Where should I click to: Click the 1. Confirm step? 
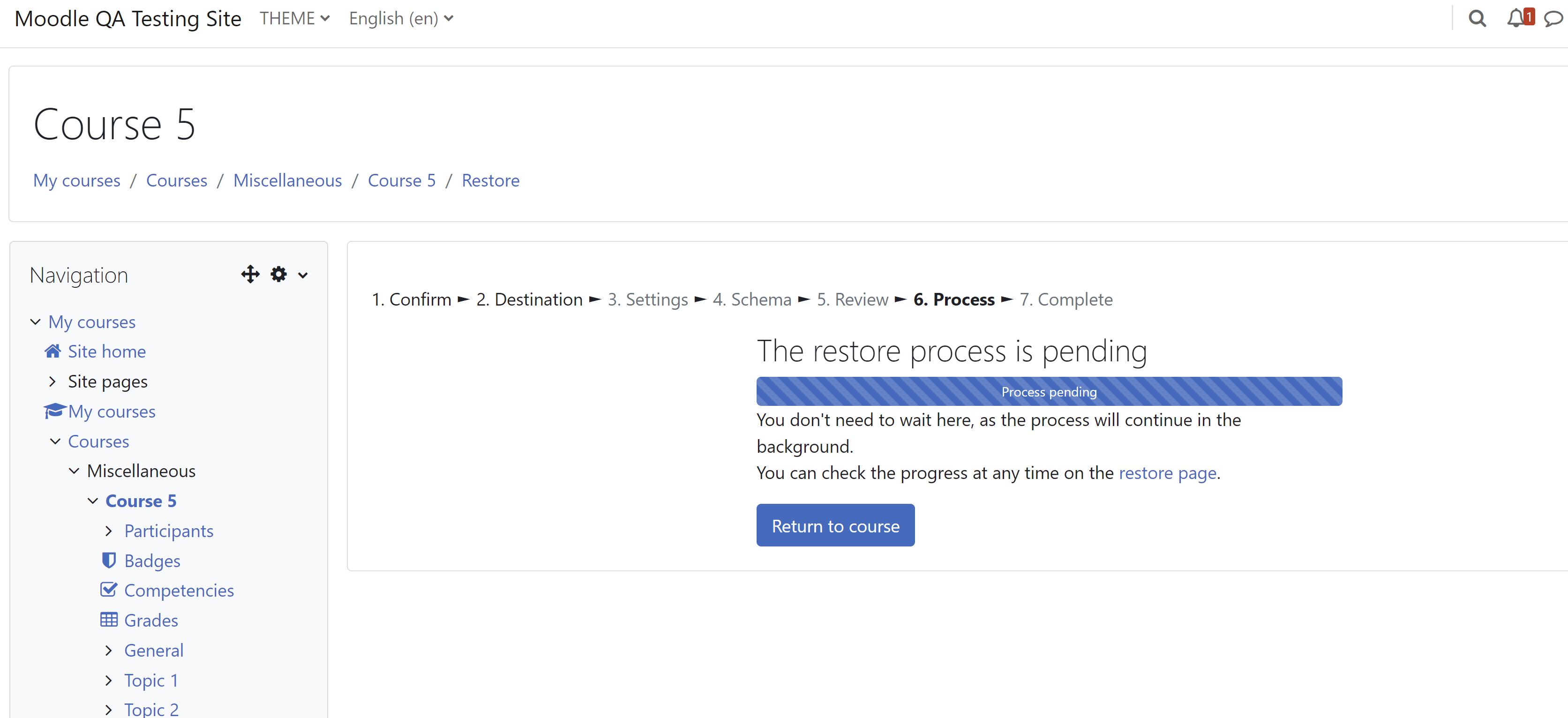tap(412, 299)
